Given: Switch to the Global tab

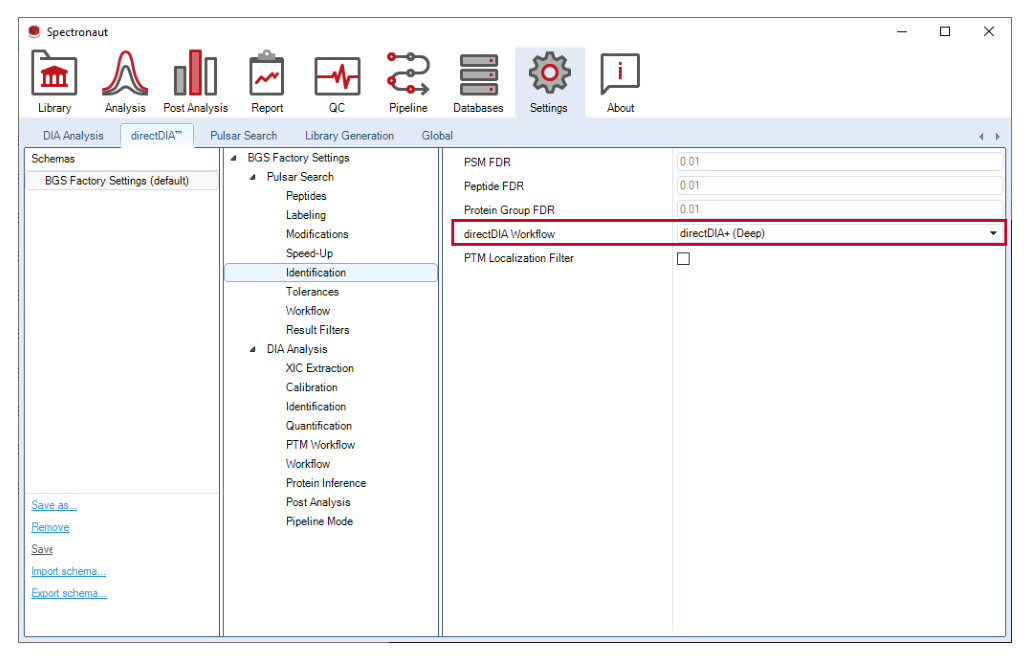Looking at the screenshot, I should click(437, 136).
